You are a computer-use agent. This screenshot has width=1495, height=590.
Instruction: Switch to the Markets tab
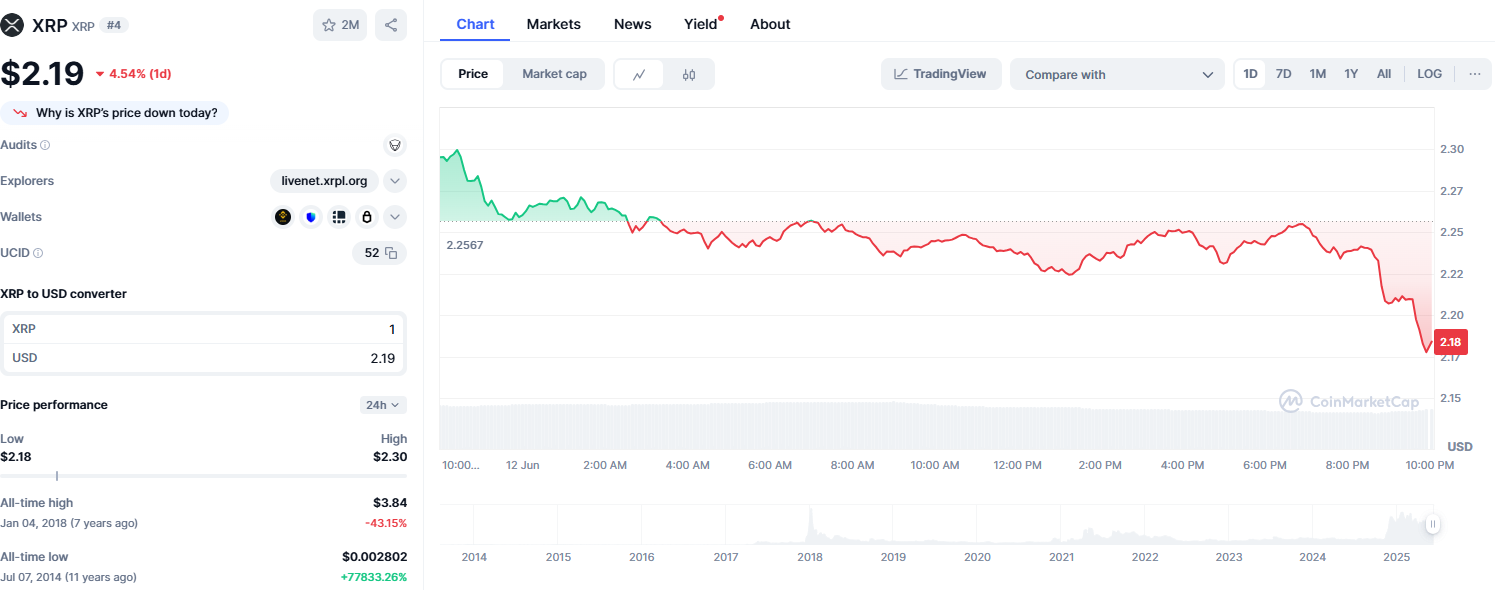click(x=553, y=24)
